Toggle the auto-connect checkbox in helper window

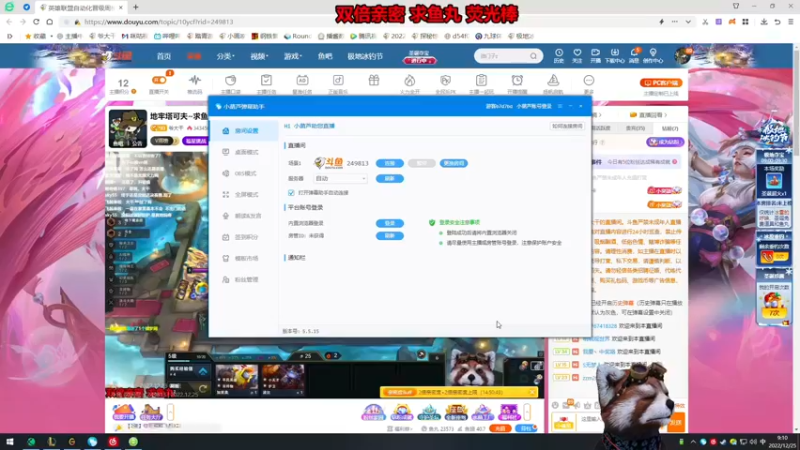pos(291,193)
